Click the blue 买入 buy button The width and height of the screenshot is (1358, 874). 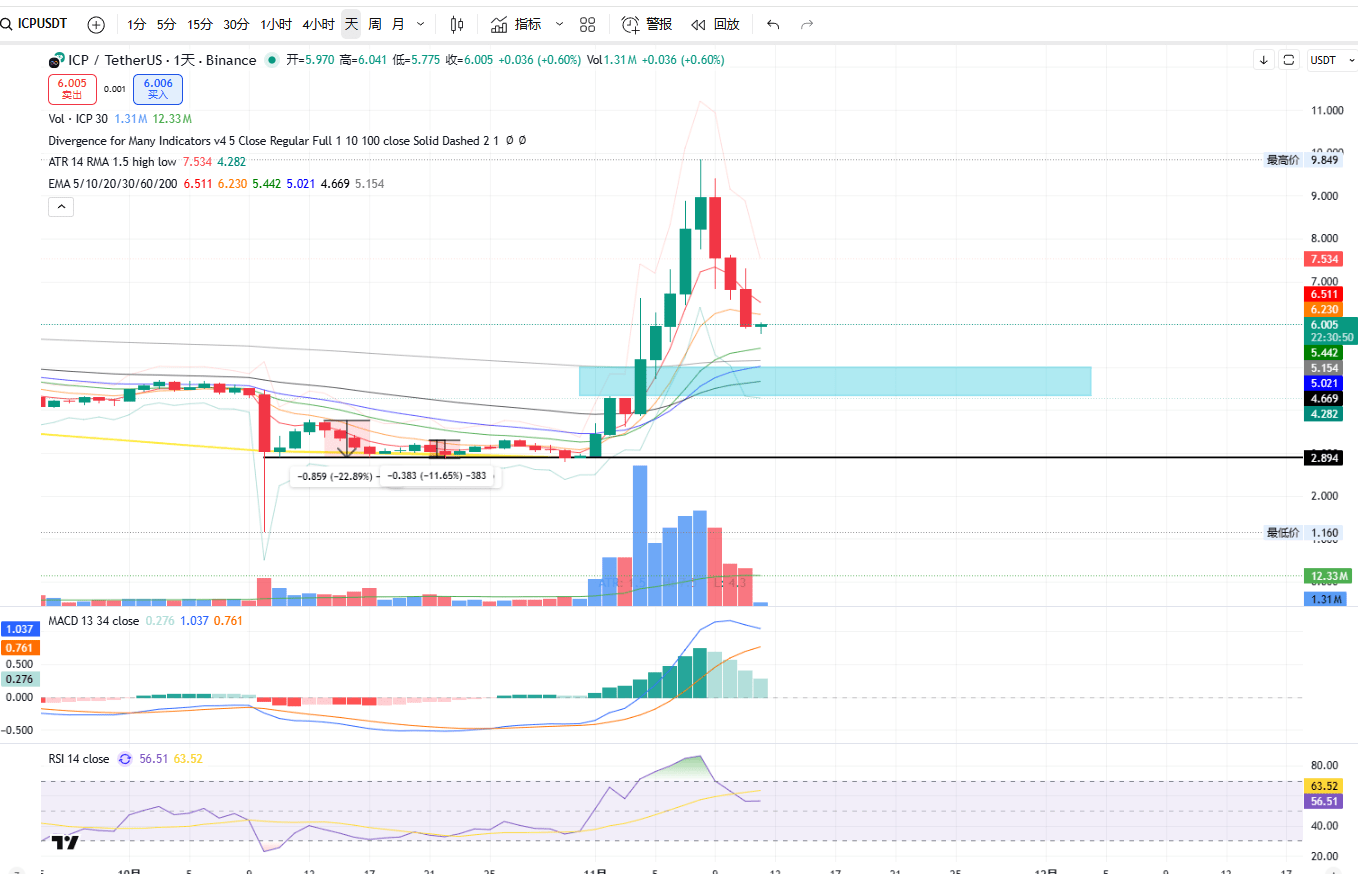pos(159,89)
